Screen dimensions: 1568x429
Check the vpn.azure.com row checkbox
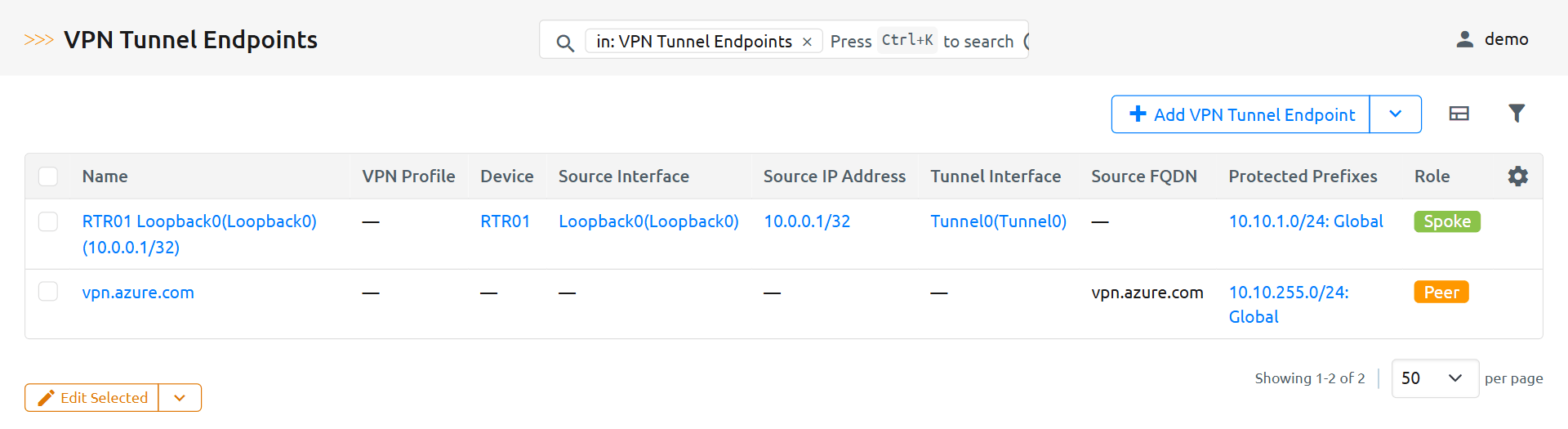tap(48, 292)
